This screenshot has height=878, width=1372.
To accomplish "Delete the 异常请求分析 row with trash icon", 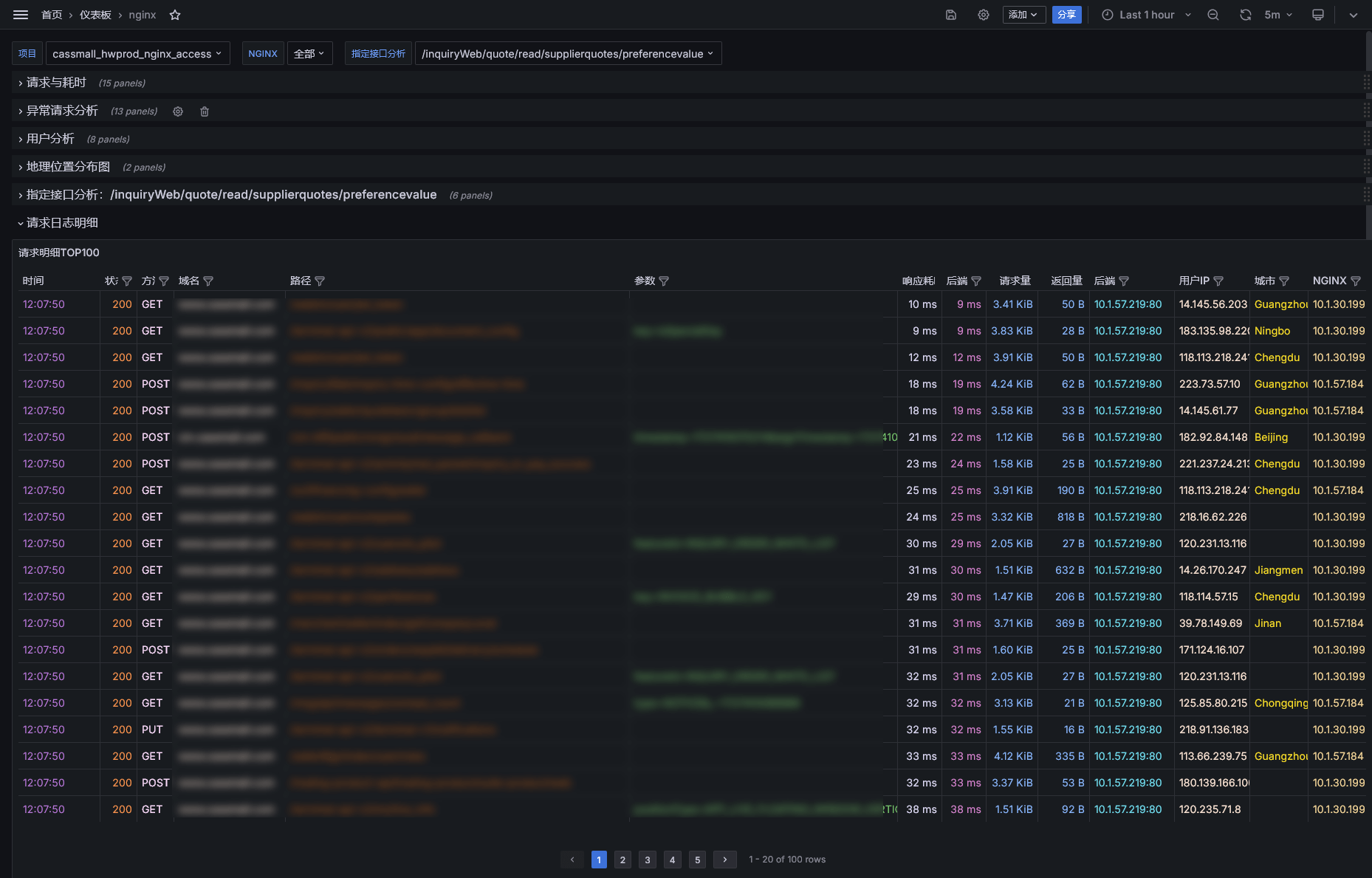I will point(205,112).
